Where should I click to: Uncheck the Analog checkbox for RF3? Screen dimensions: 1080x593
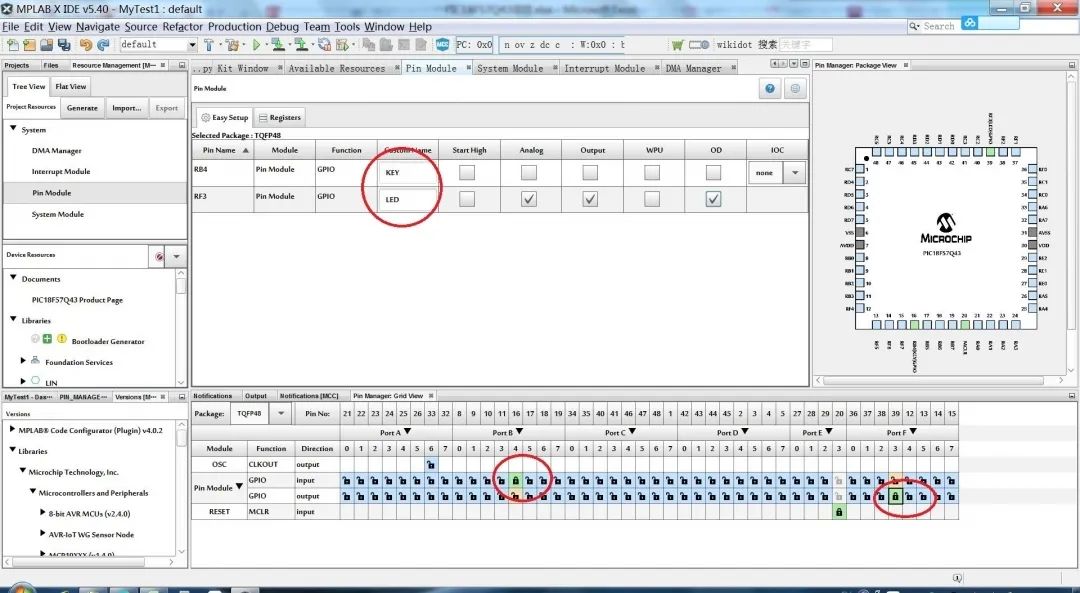(x=529, y=199)
